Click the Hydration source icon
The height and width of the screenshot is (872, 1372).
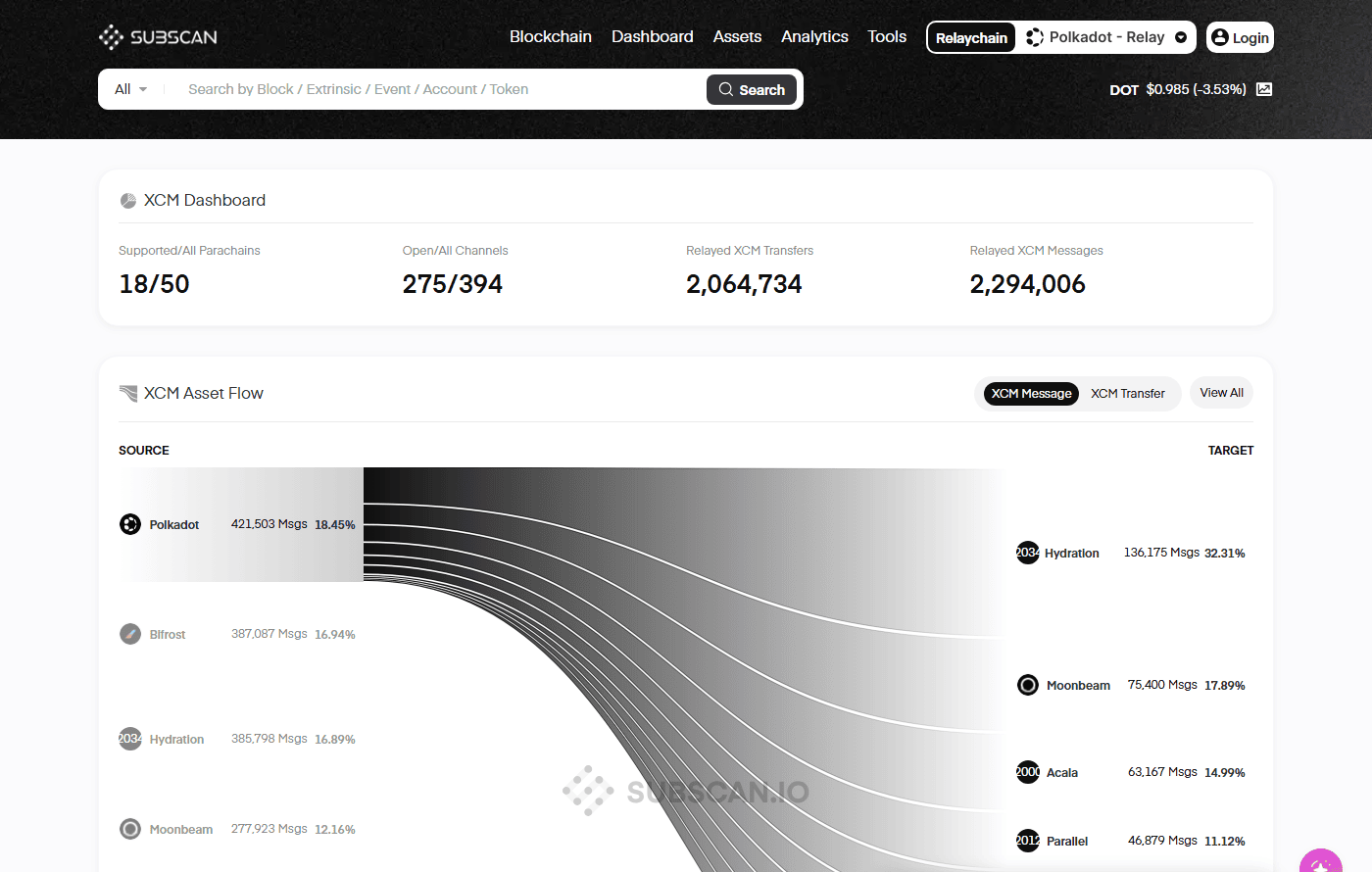[130, 739]
